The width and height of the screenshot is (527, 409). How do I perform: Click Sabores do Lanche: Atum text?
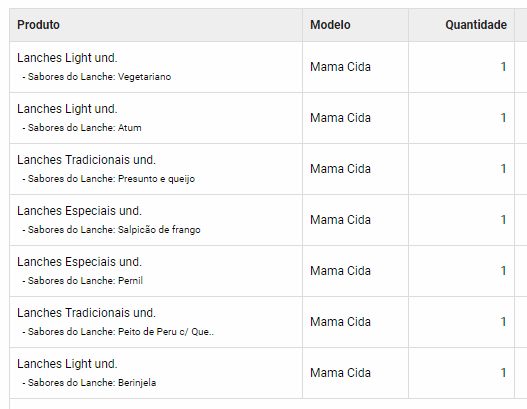(82, 128)
